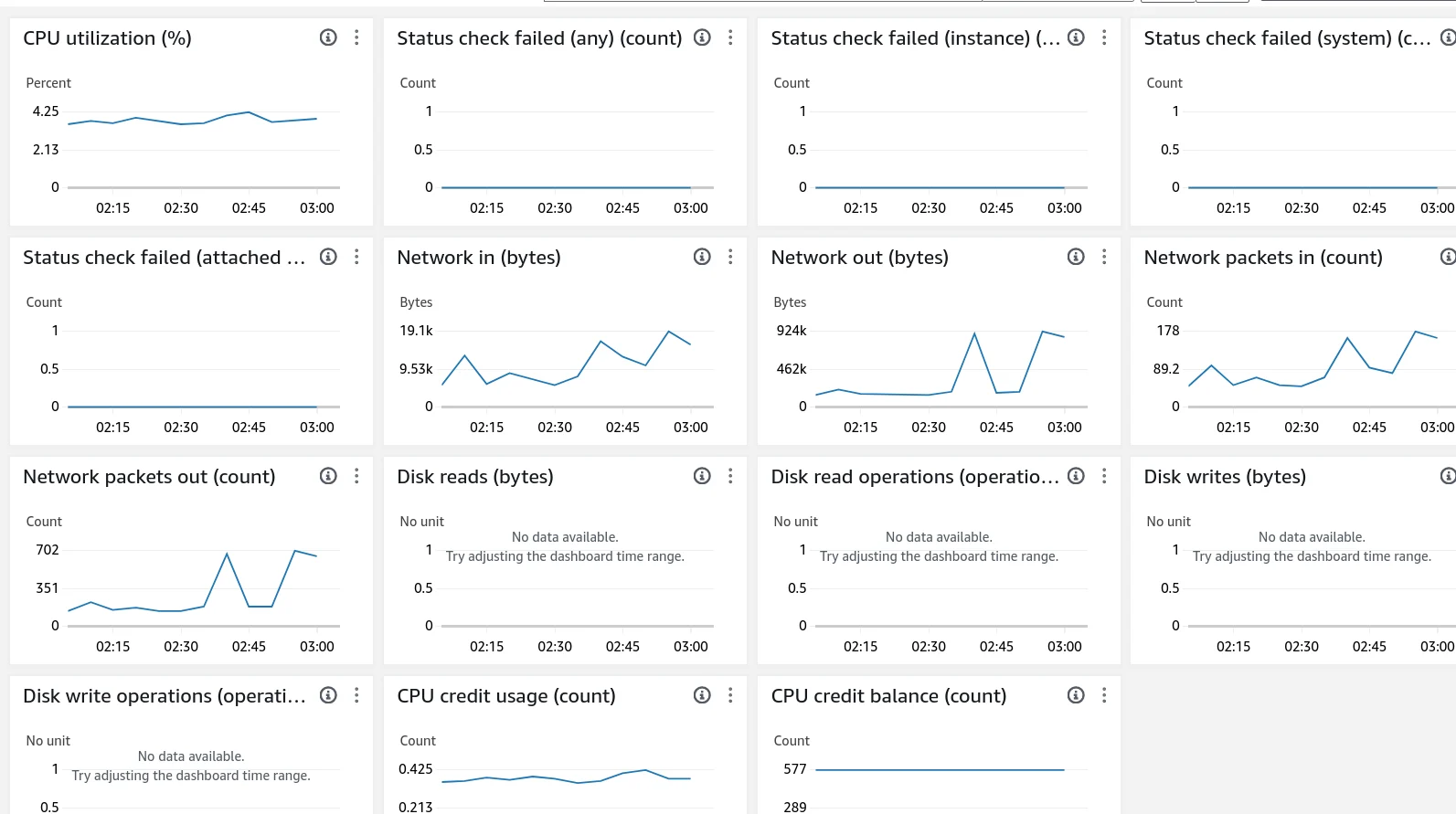1456x814 pixels.
Task: Select the Status check failed (system) title
Action: coord(1287,38)
